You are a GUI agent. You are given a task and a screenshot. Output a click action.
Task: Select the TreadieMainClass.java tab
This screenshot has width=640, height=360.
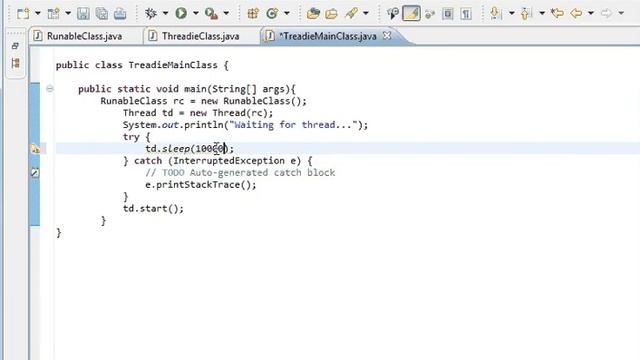coord(328,36)
